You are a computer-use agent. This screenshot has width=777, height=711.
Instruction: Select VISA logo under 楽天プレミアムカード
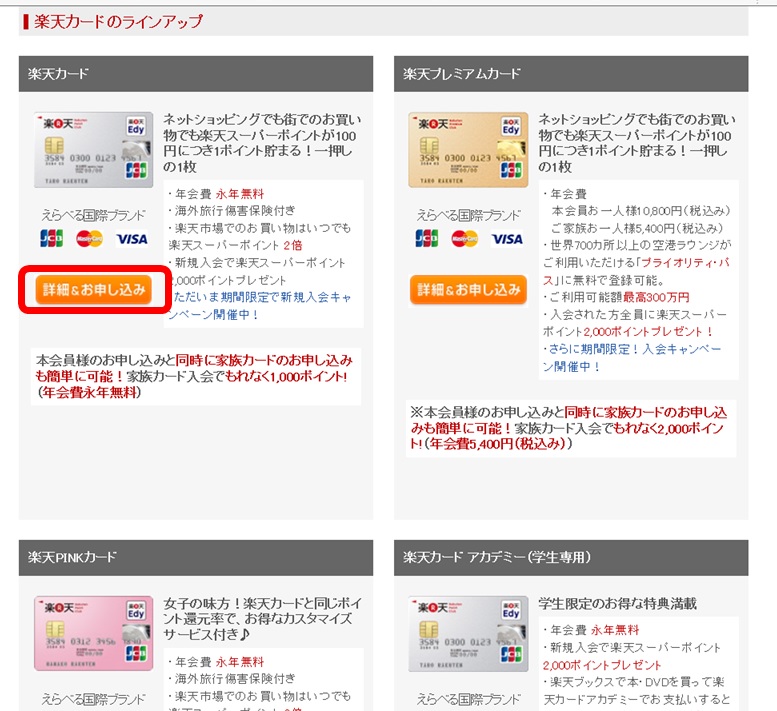507,239
